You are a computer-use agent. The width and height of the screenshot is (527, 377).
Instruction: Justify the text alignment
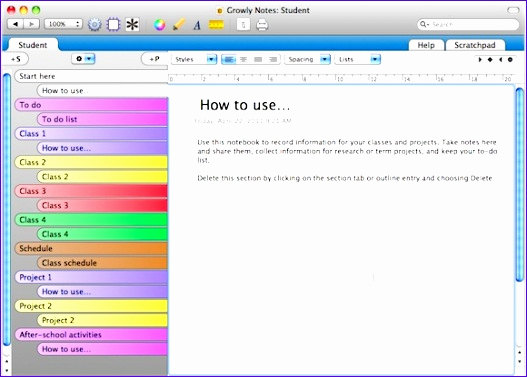point(258,59)
